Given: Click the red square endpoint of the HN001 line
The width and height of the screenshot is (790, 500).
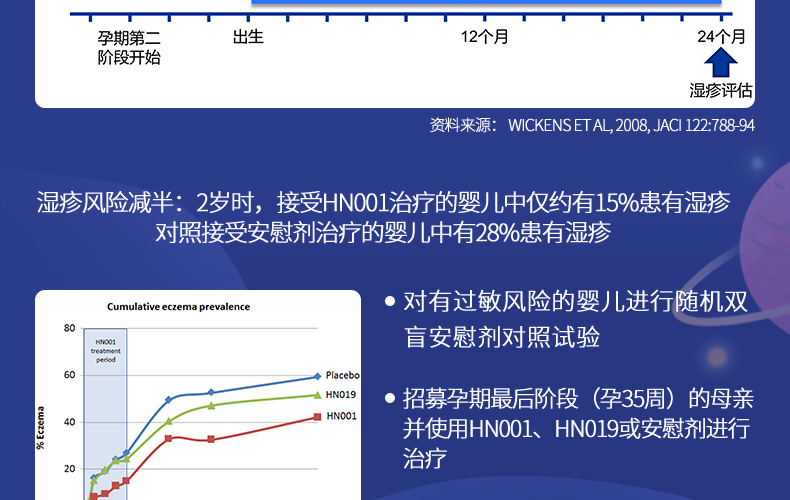Looking at the screenshot, I should click(x=317, y=417).
